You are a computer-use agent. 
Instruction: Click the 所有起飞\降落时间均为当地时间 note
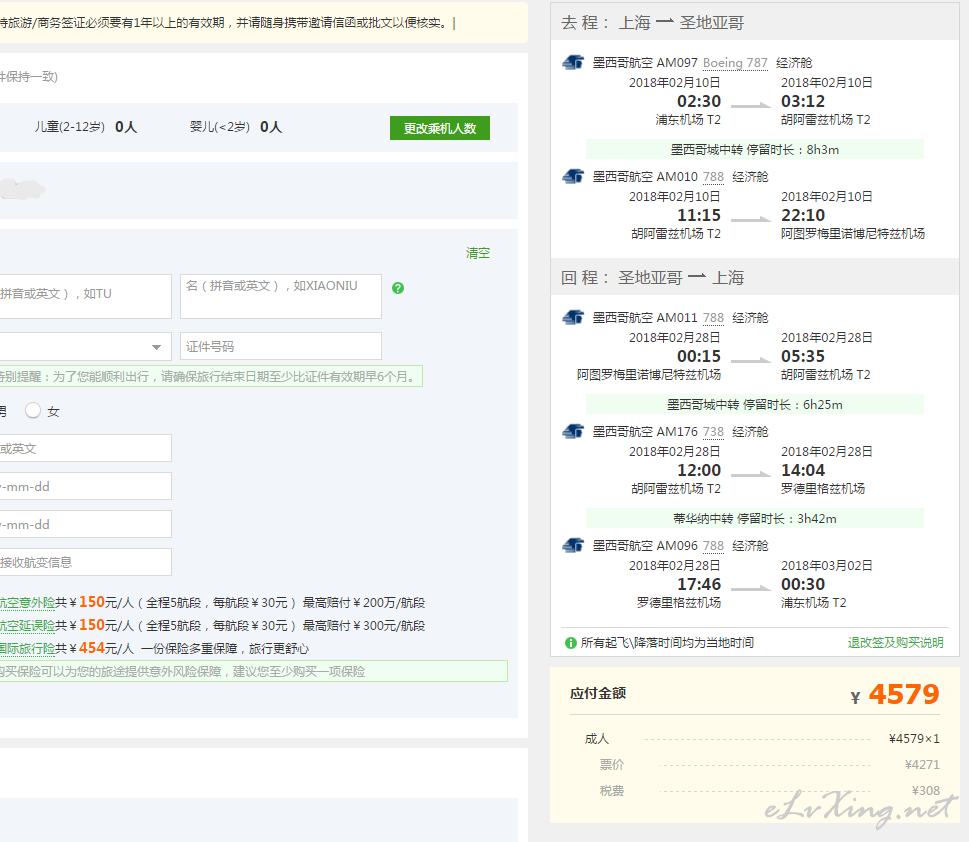click(667, 643)
